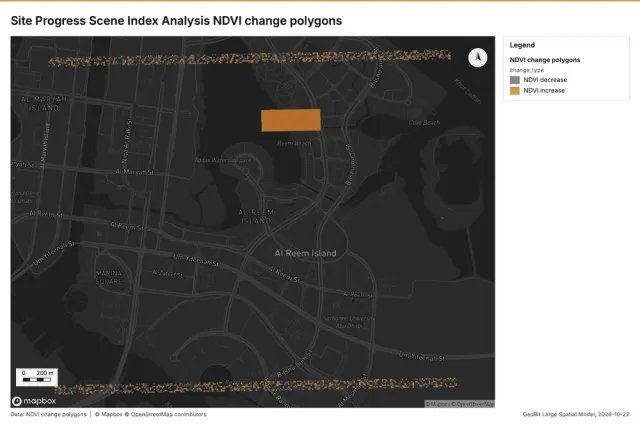Screen dimensions: 640x427
Task: Click the north arrow compass icon
Action: pyautogui.click(x=478, y=58)
